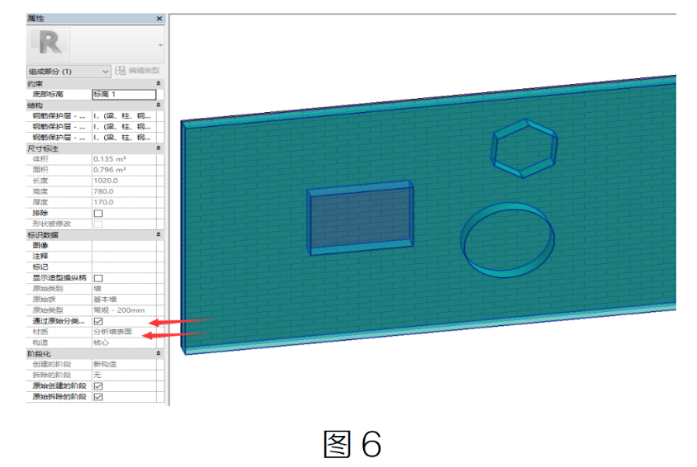Toggle the 形状被修改 checkbox
The height and width of the screenshot is (467, 697).
(98, 224)
